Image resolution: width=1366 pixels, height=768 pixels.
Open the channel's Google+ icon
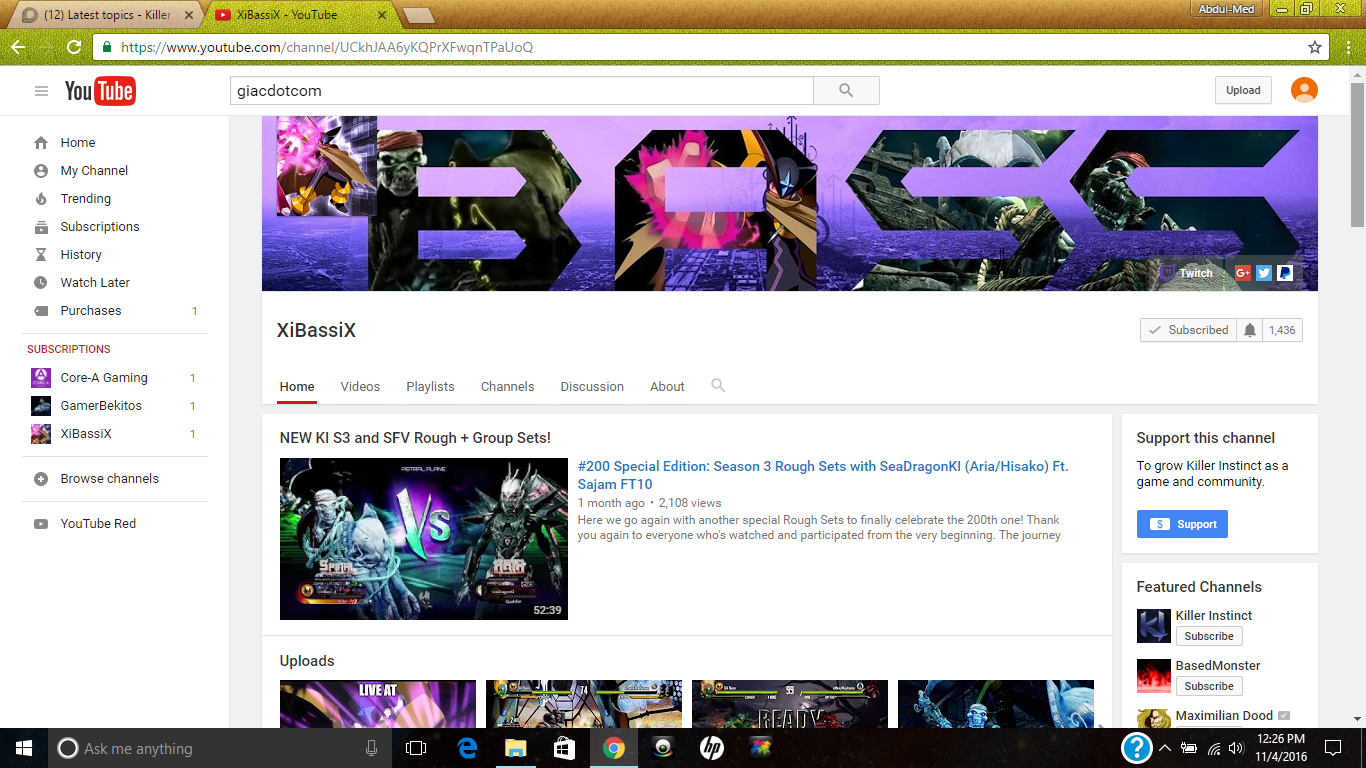1243,273
